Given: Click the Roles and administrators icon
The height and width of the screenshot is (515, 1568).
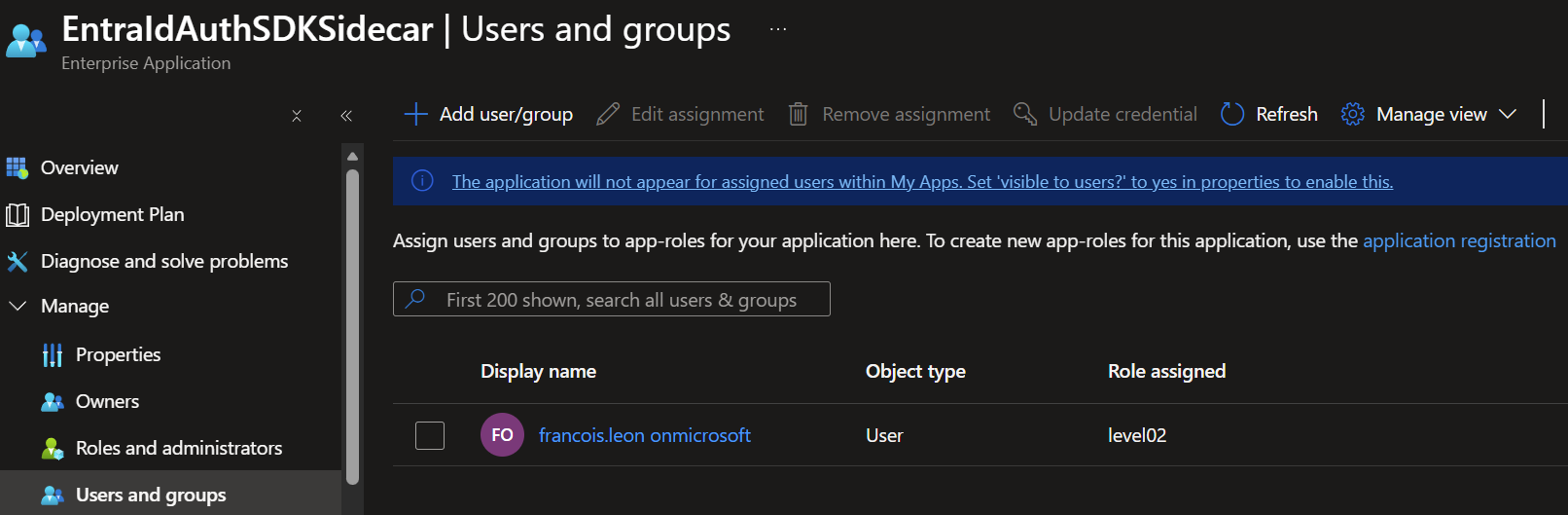Looking at the screenshot, I should click(53, 448).
